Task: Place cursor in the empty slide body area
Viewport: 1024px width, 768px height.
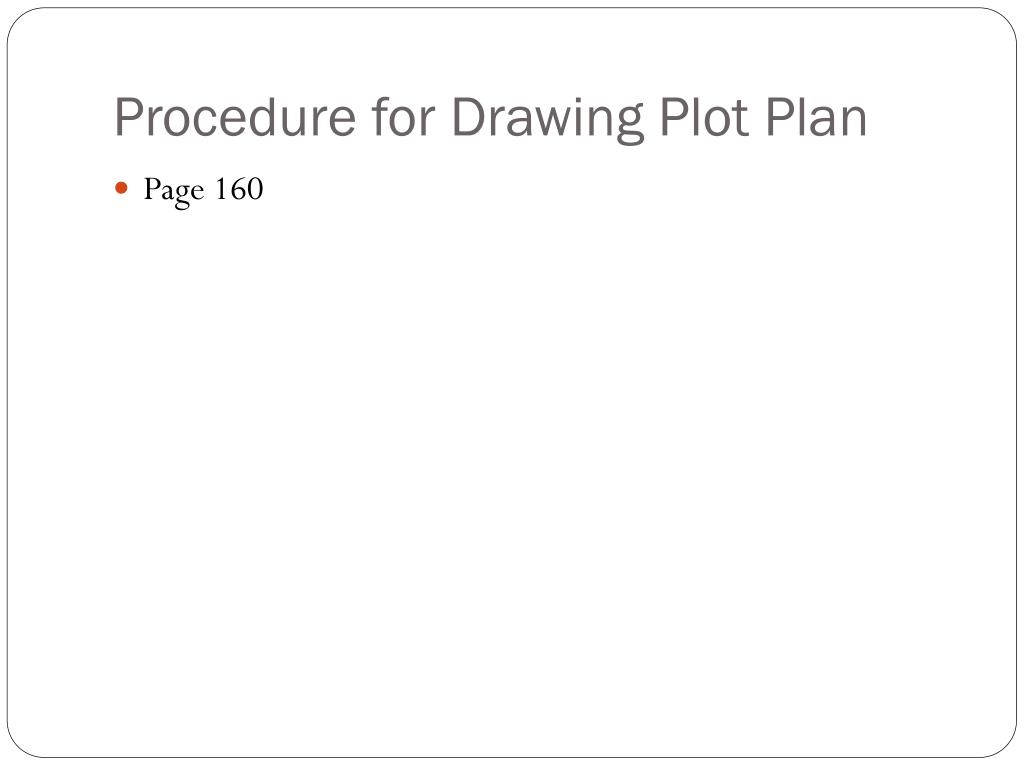Action: point(512,457)
